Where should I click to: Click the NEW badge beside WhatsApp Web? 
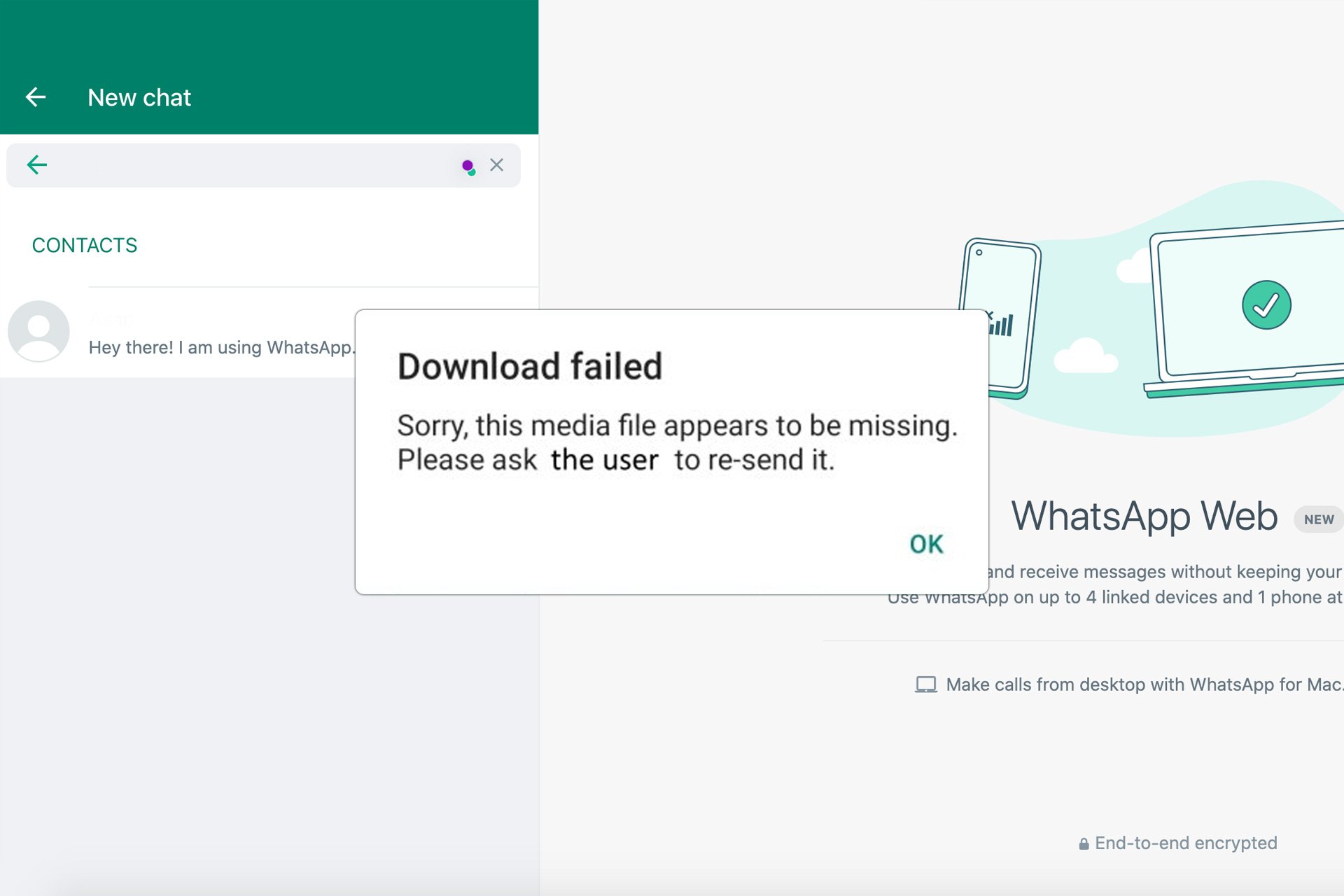(1318, 519)
